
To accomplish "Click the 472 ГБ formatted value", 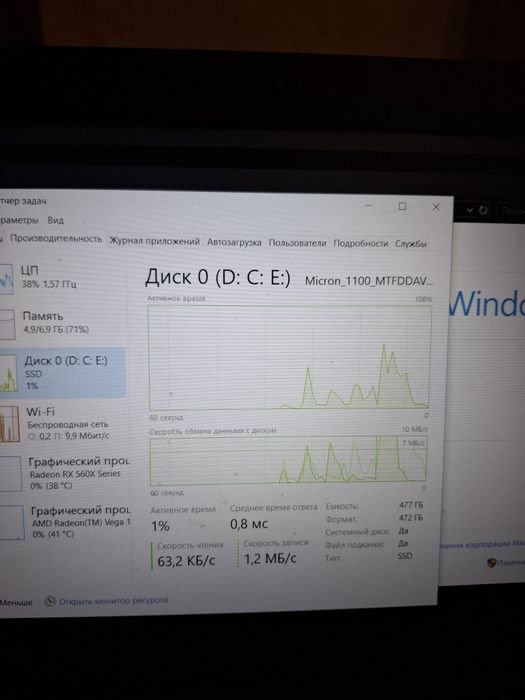I will tap(410, 518).
